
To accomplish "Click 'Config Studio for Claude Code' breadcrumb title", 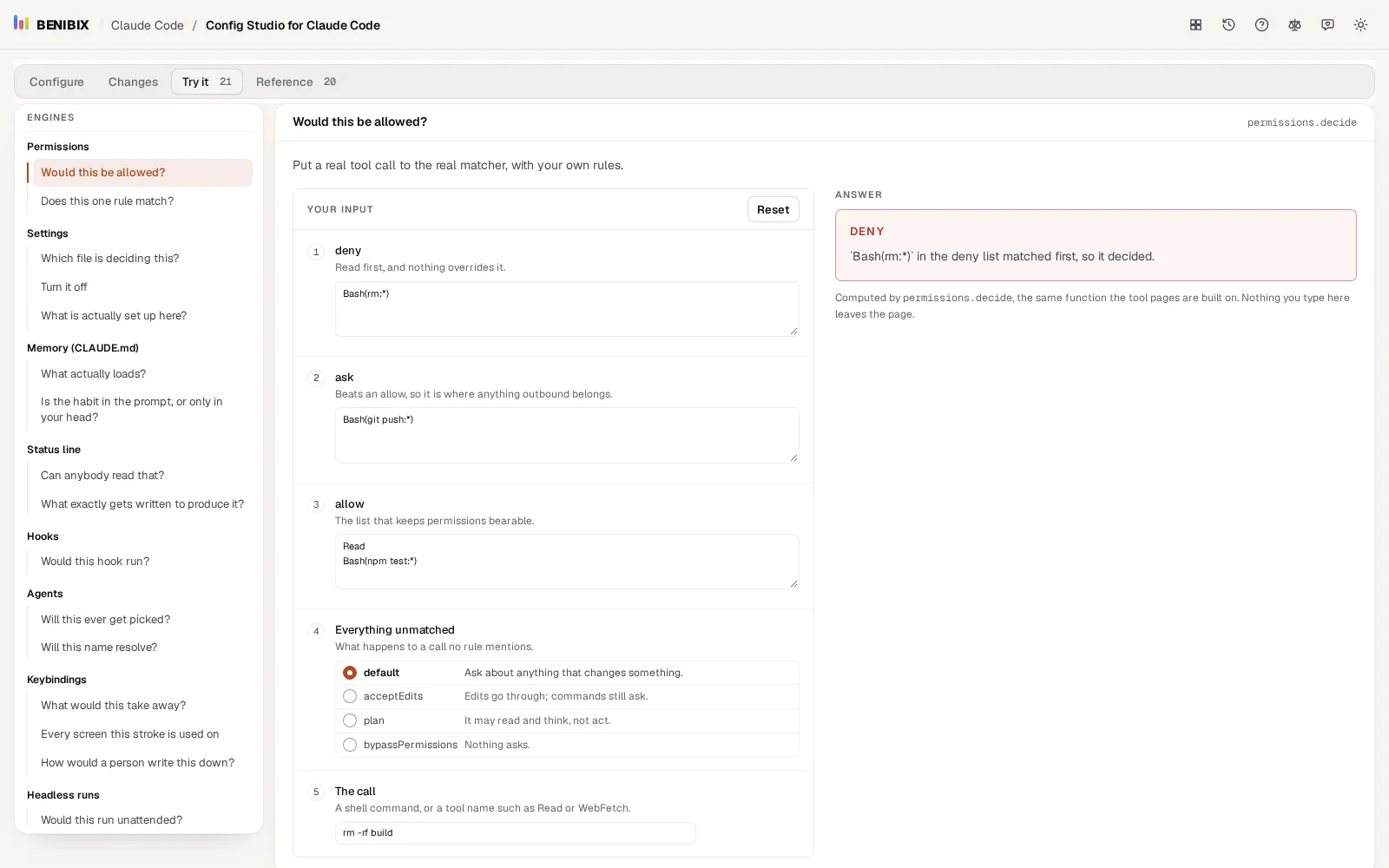I will [293, 25].
